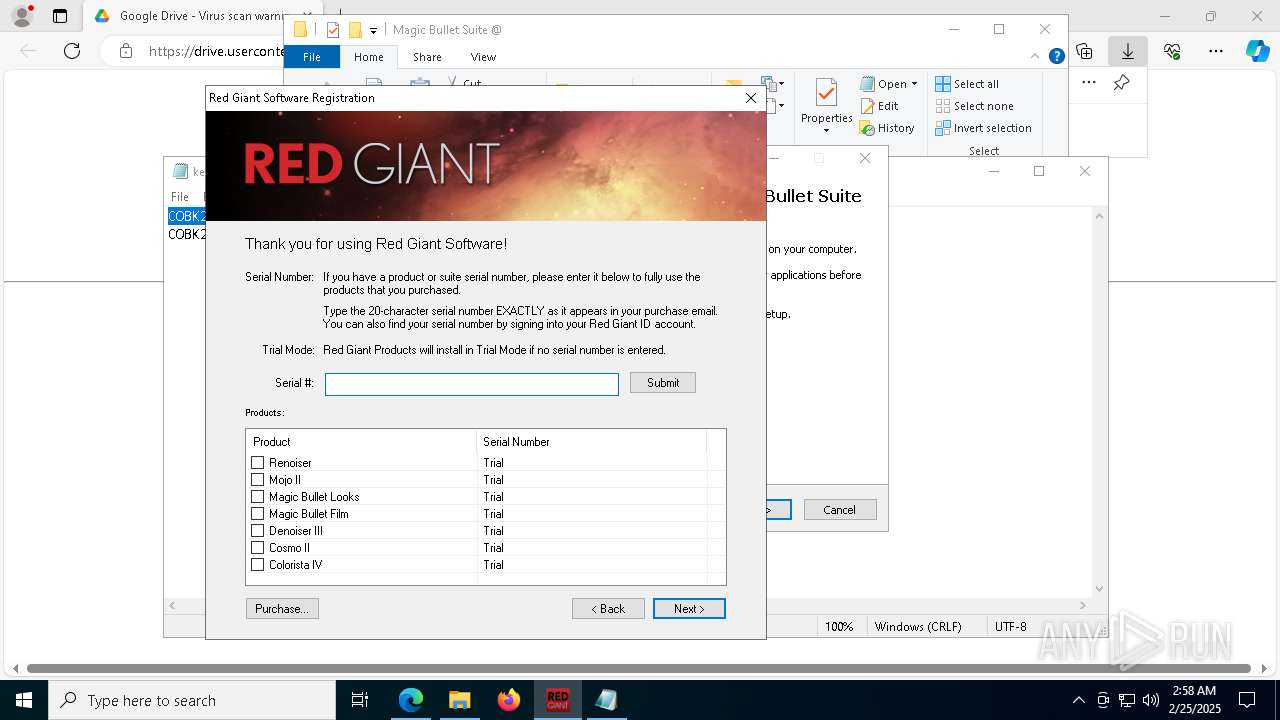
Task: Open the Purchase... page
Action: click(282, 608)
